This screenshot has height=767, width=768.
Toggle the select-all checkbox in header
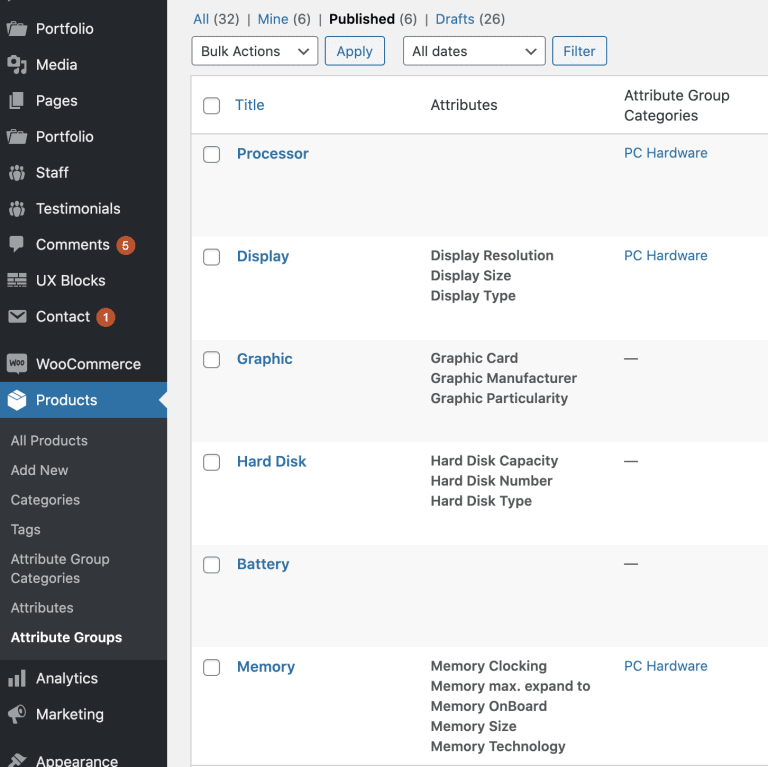point(211,106)
